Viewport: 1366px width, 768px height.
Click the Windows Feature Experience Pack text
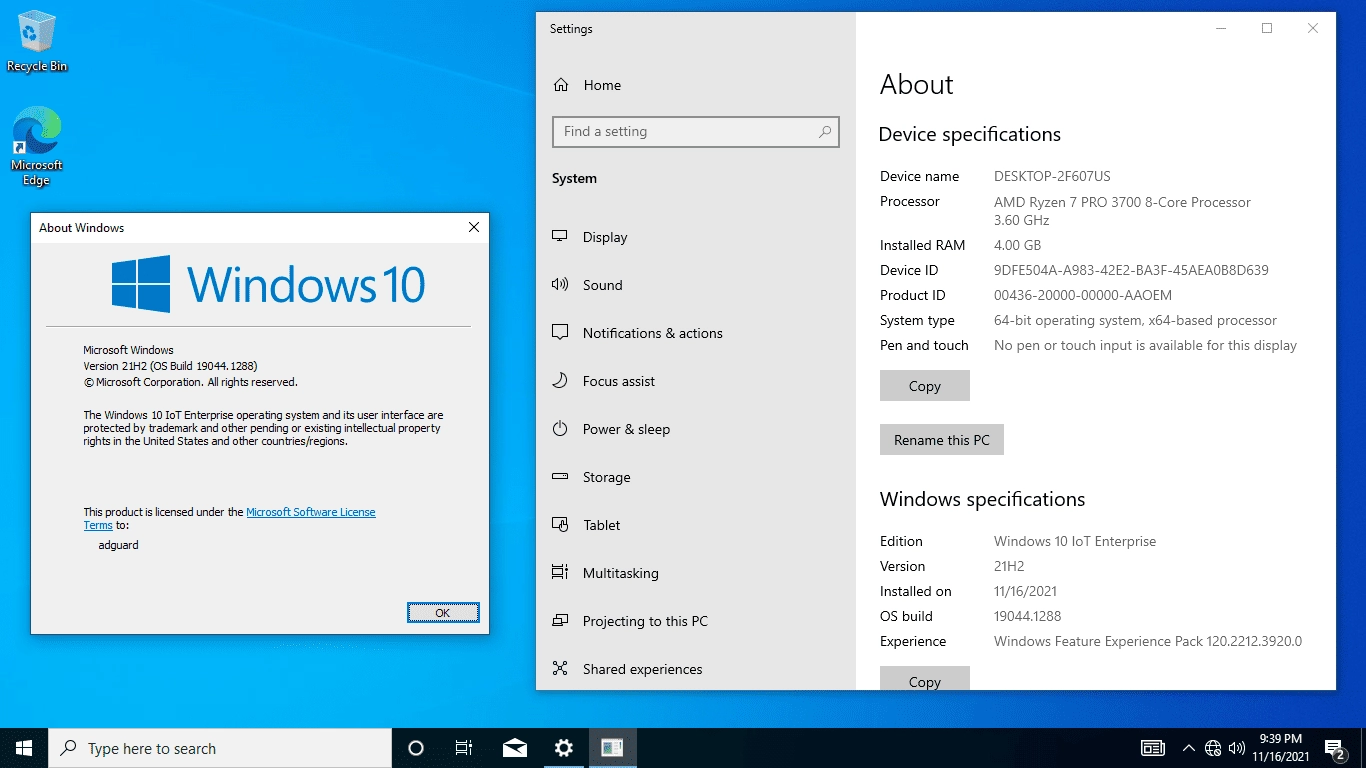pyautogui.click(x=1148, y=641)
